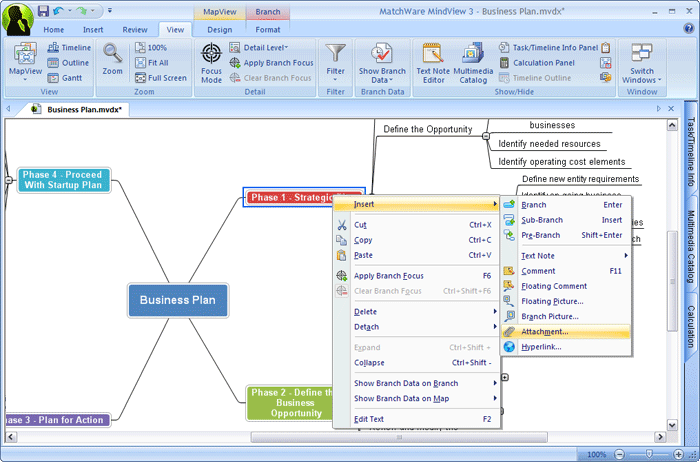Insert a Floating Comment from the submenu
Image resolution: width=700 pixels, height=462 pixels.
pyautogui.click(x=566, y=286)
